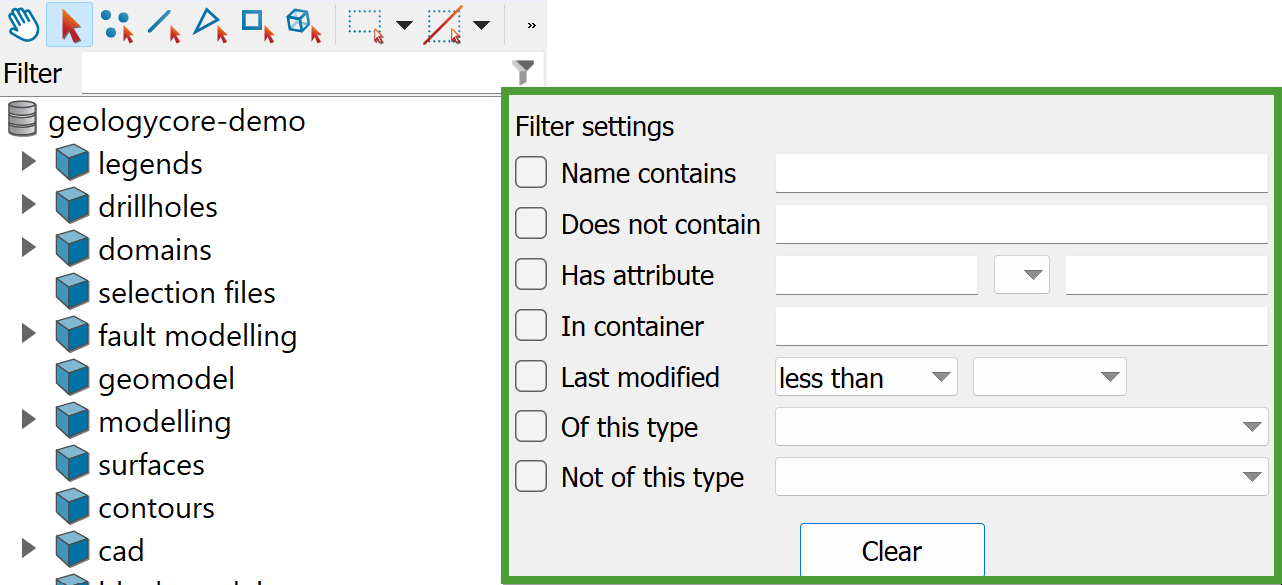This screenshot has width=1282, height=585.
Task: Expand the drillholes container
Action: coord(29,206)
